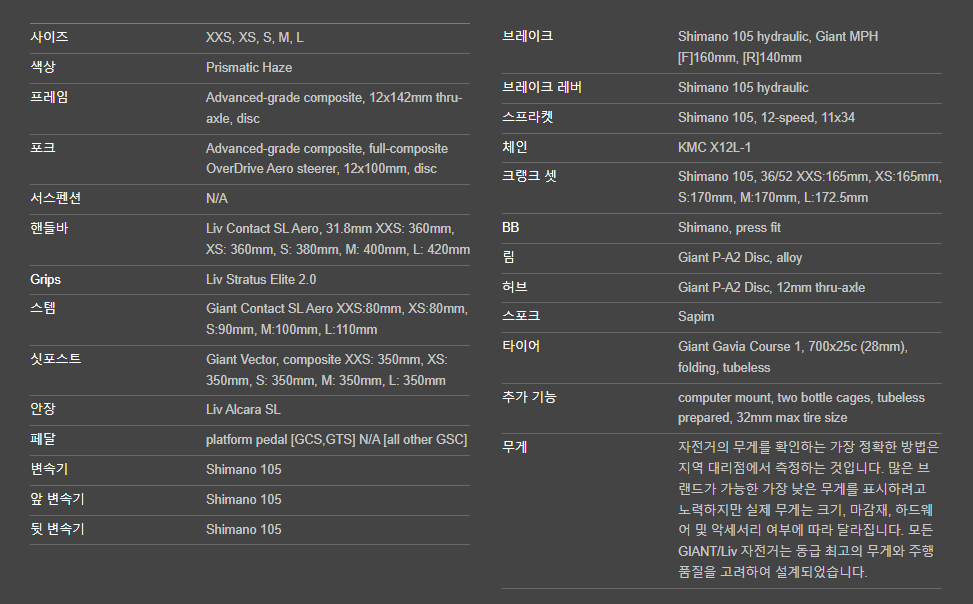Select the 'platform pedal [GCS,GTS]' value
The height and width of the screenshot is (604, 973).
coord(336,439)
